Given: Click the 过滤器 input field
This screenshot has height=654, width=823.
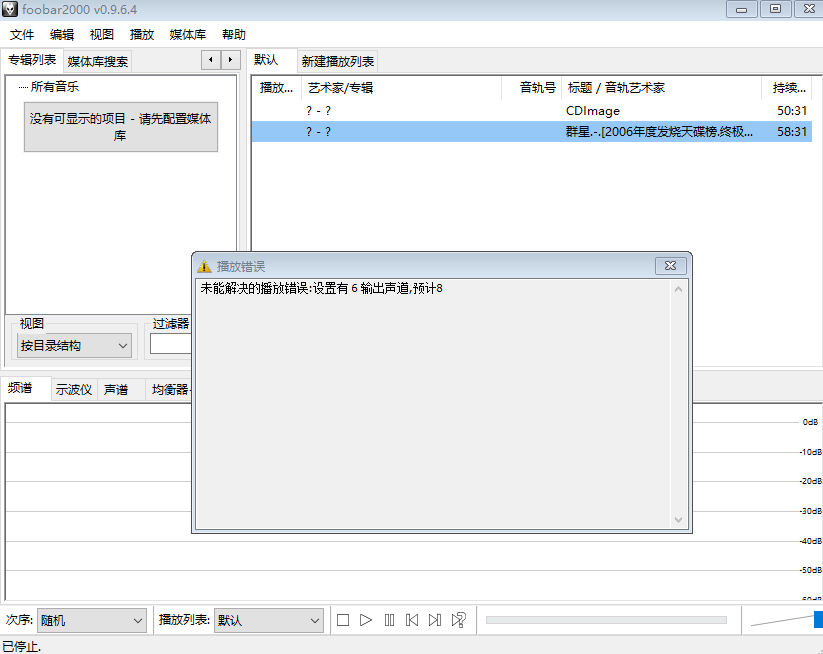Looking at the screenshot, I should (171, 344).
